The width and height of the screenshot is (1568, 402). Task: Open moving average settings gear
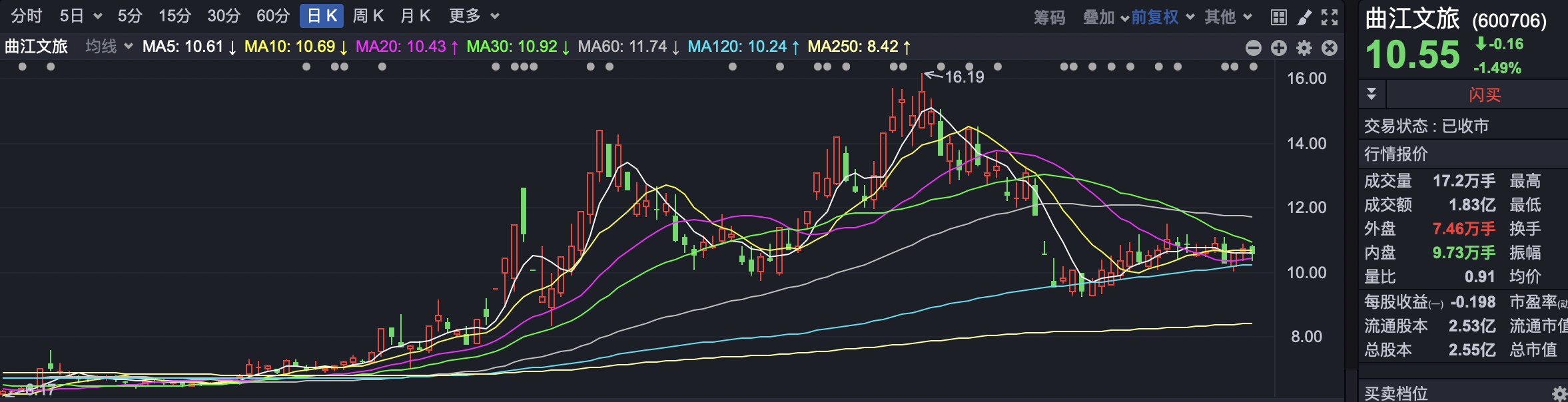click(1304, 48)
